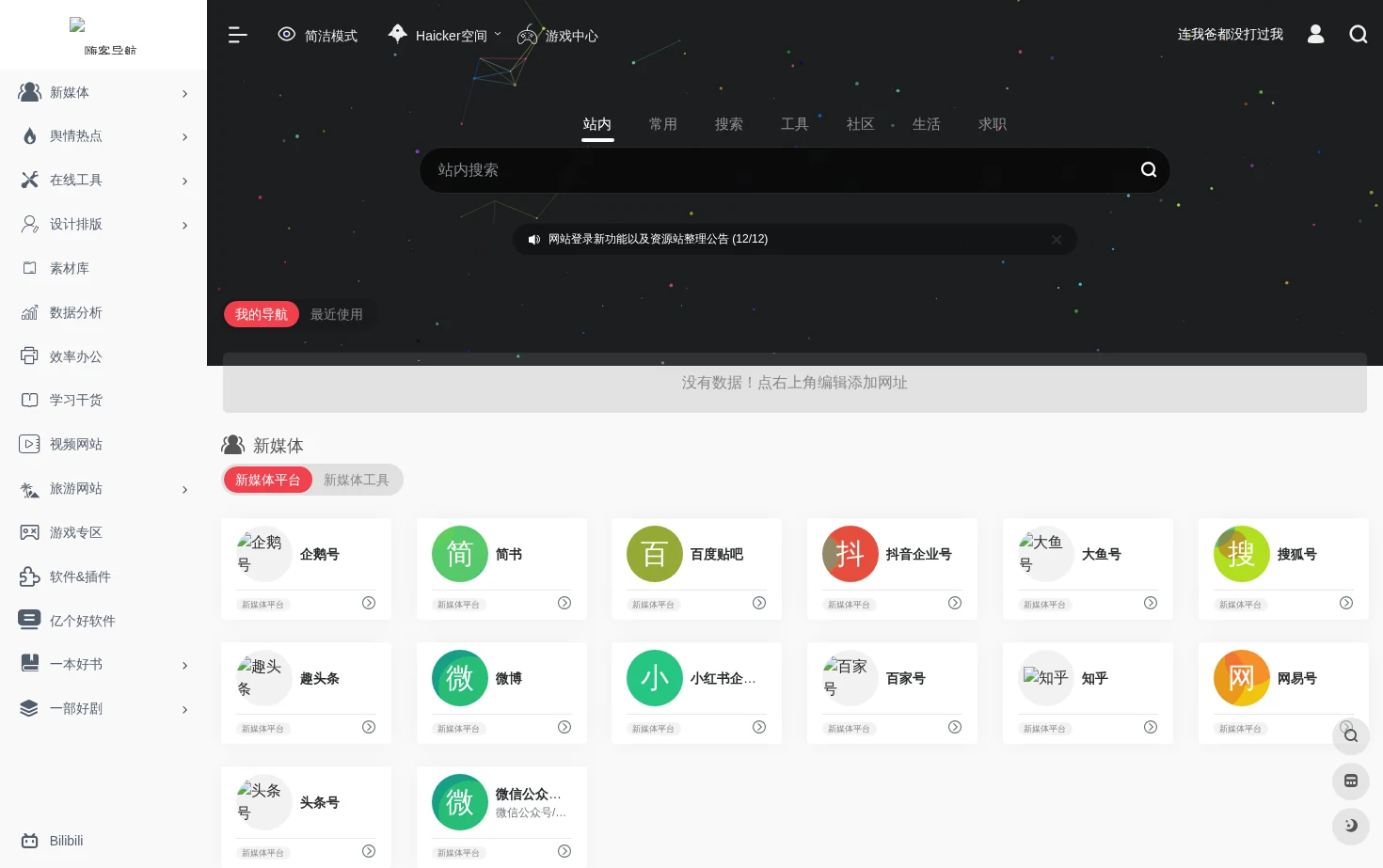Screen dimensions: 1383x868
Task: Click the arrow icon on 企鹅号 card
Action: tap(369, 603)
